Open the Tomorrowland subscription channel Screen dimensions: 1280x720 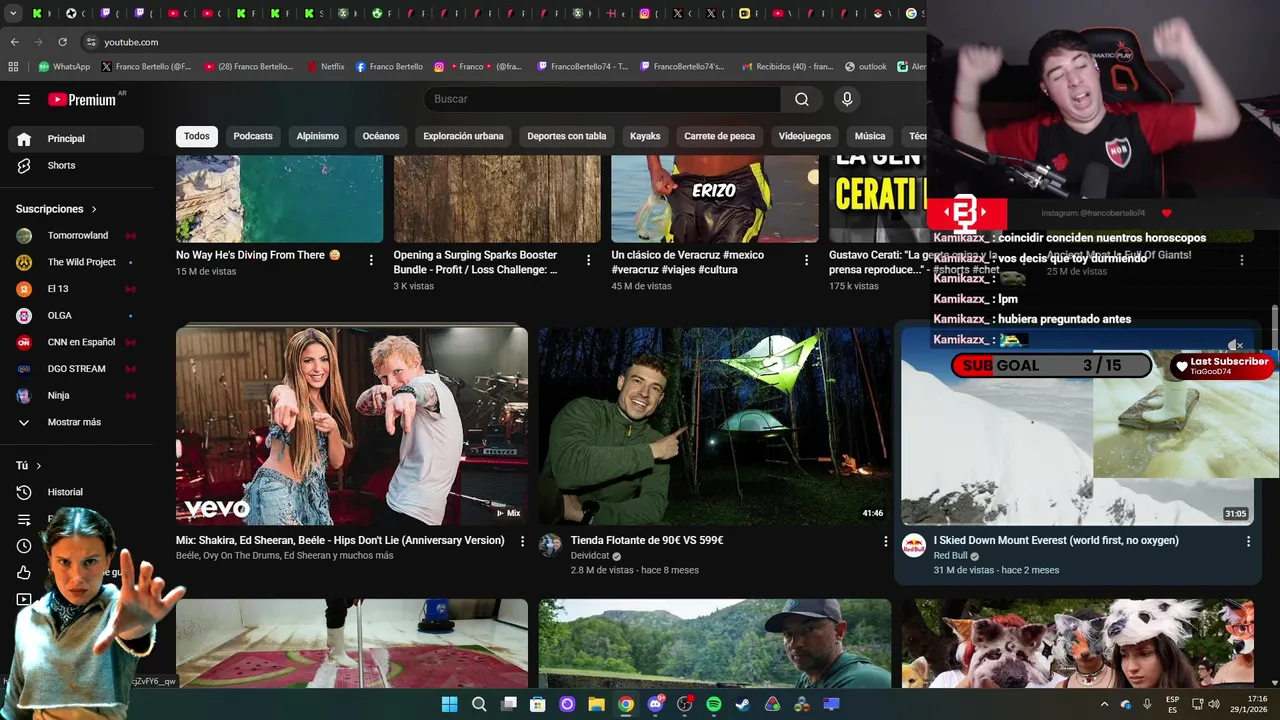(76, 235)
